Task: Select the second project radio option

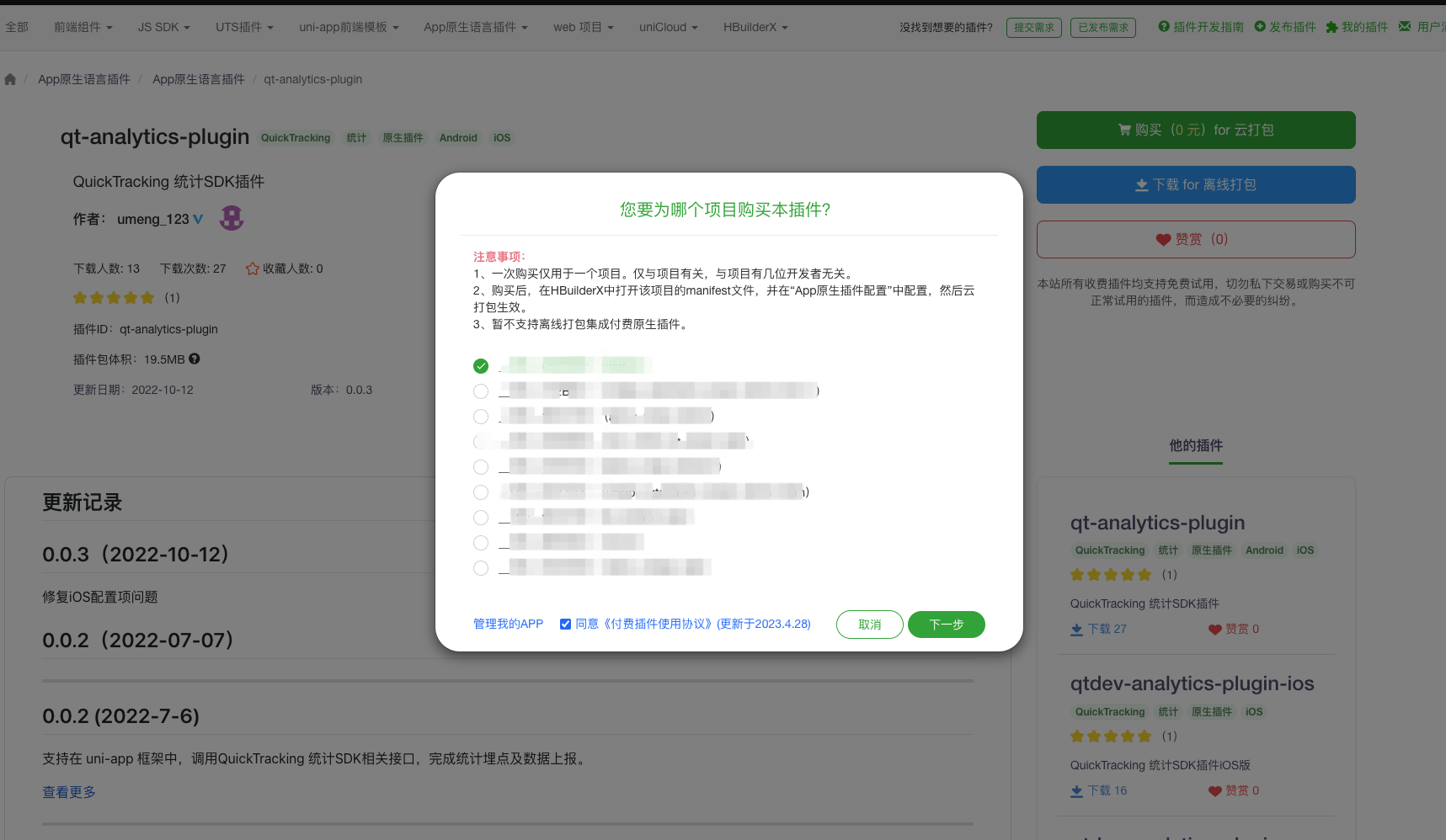Action: pos(481,391)
